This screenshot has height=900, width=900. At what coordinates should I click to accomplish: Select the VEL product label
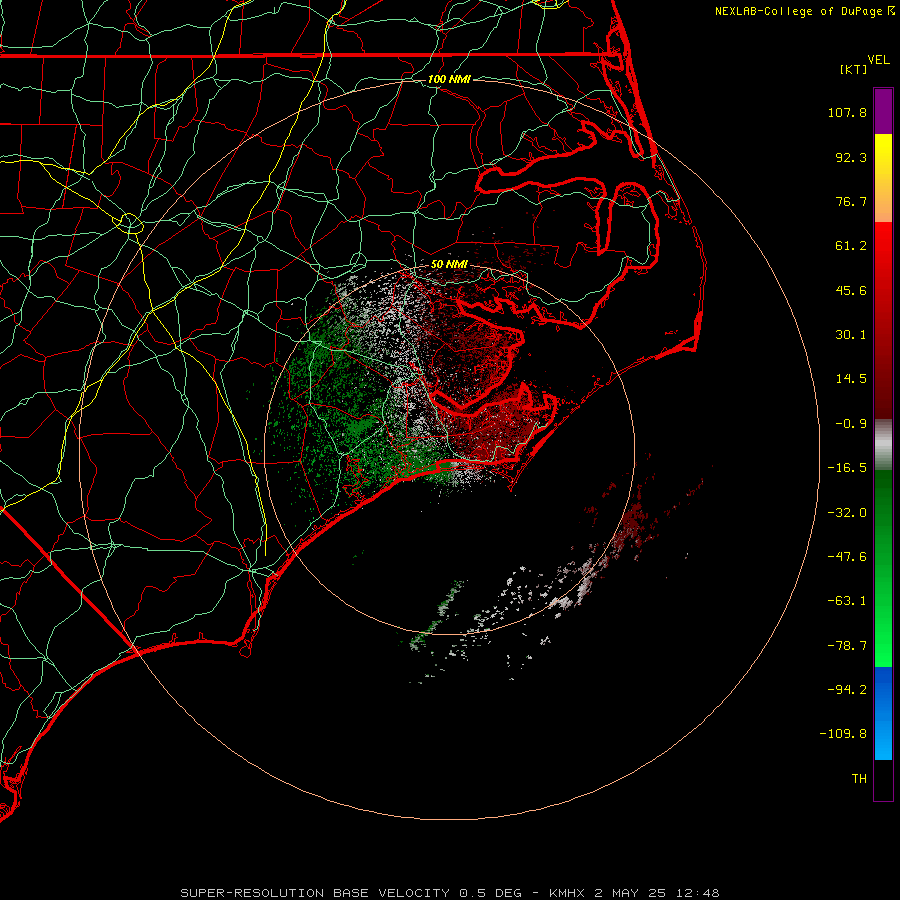tap(878, 60)
